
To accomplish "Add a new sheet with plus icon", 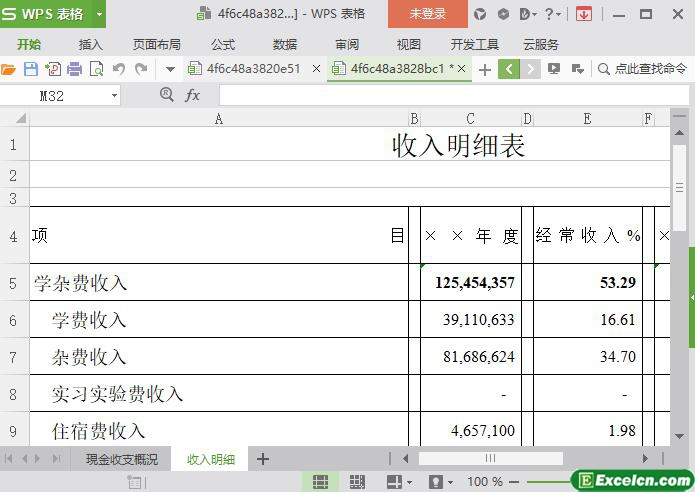I will (x=263, y=459).
